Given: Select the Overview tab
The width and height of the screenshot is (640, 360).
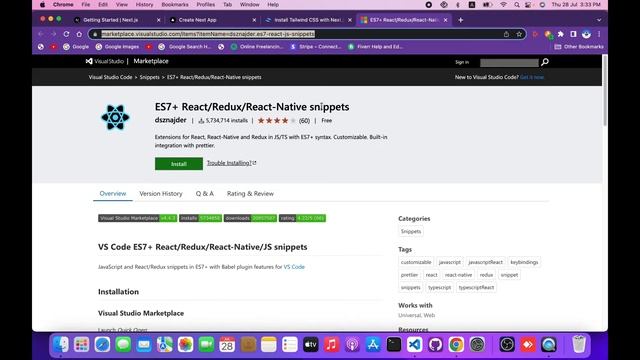Looking at the screenshot, I should [113, 193].
